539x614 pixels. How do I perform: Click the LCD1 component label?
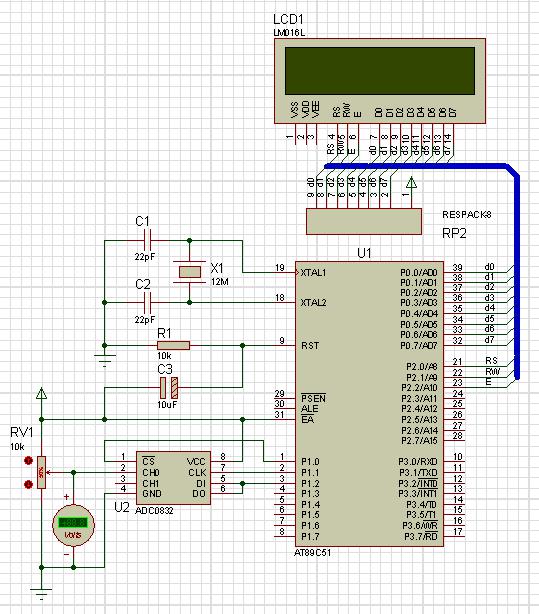tap(288, 19)
